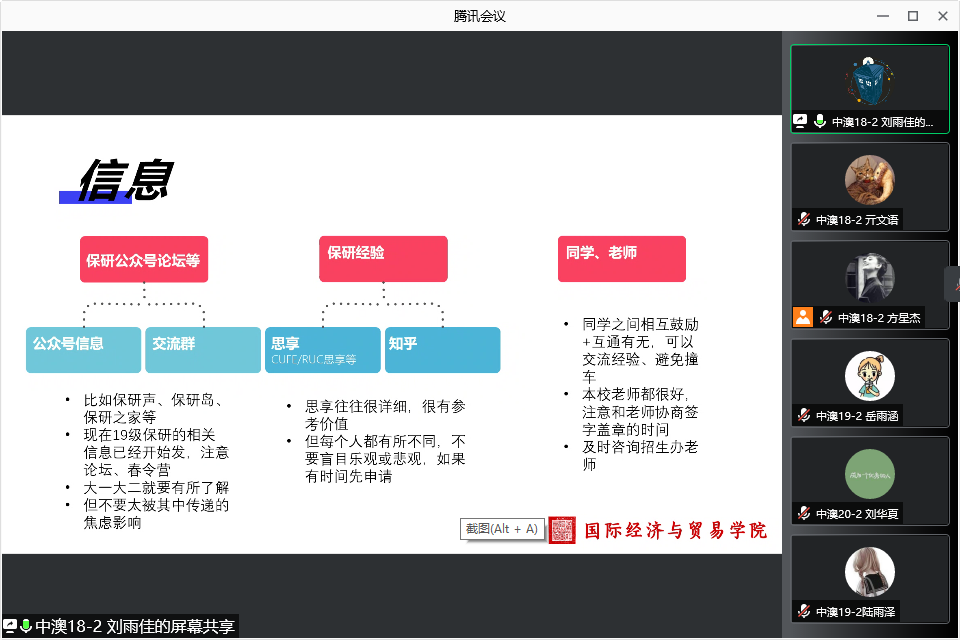Click the 保研经验 red box on slide
This screenshot has width=960, height=640.
pyautogui.click(x=383, y=258)
